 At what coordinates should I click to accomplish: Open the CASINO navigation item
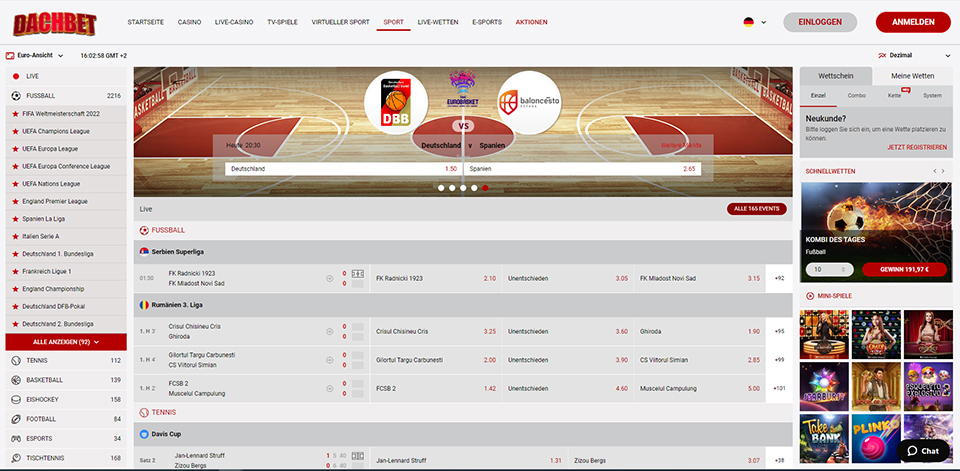tap(189, 22)
